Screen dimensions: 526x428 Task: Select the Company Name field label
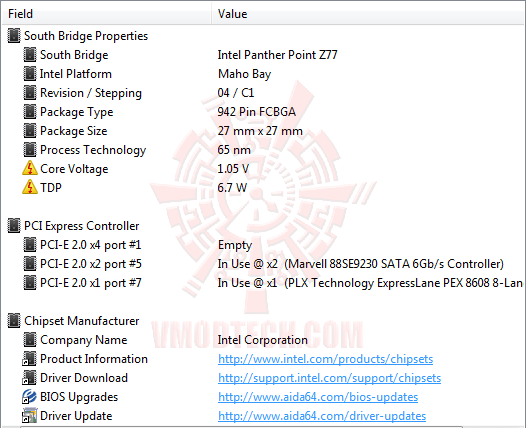[x=84, y=340]
